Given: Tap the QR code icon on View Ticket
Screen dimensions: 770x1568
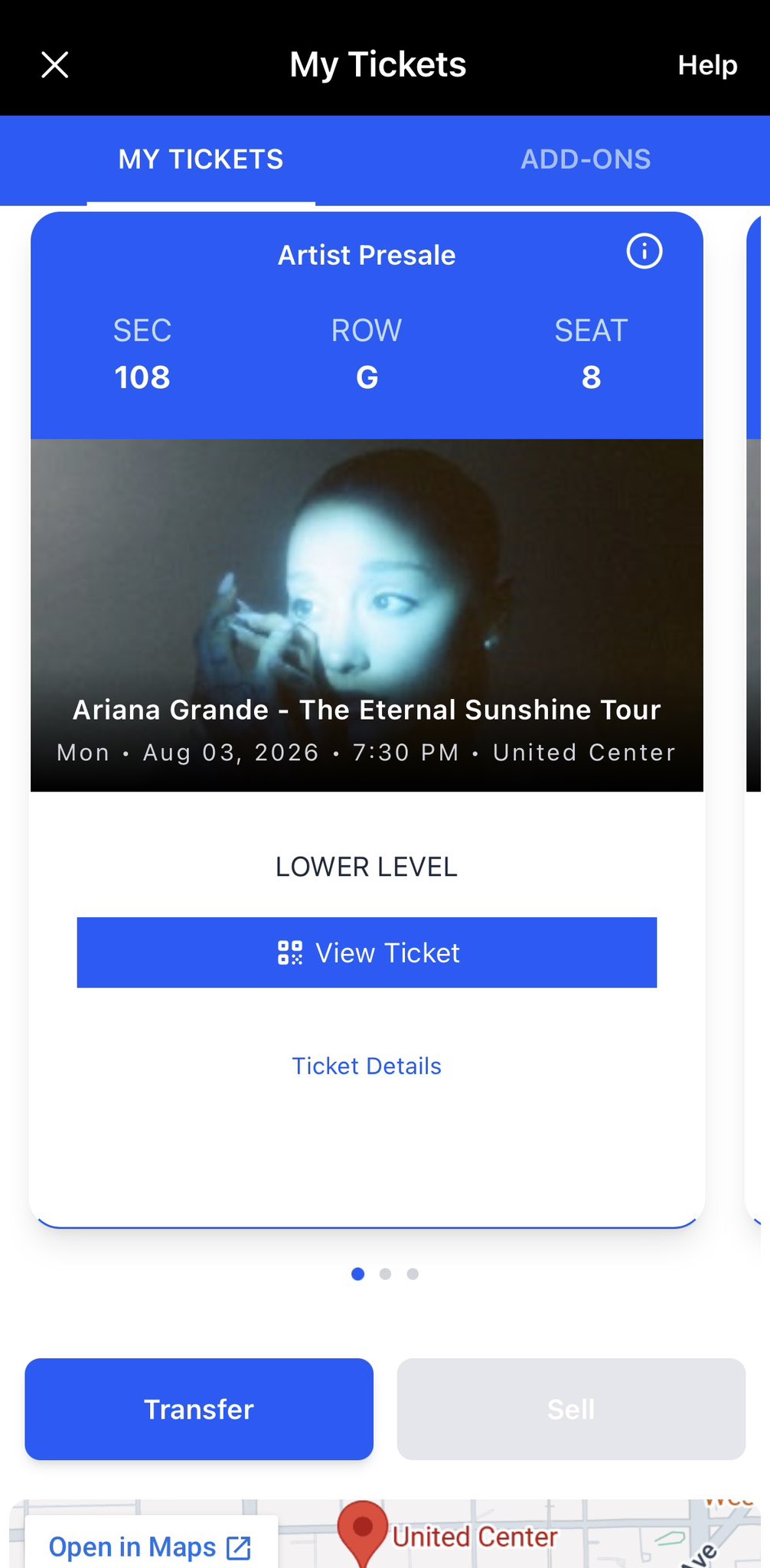Looking at the screenshot, I should (290, 952).
